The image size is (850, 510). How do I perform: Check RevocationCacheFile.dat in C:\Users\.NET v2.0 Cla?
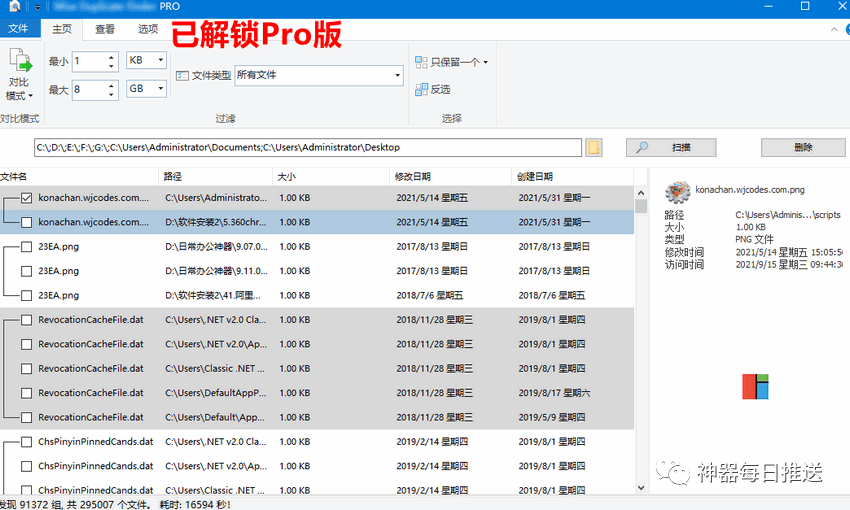click(27, 320)
